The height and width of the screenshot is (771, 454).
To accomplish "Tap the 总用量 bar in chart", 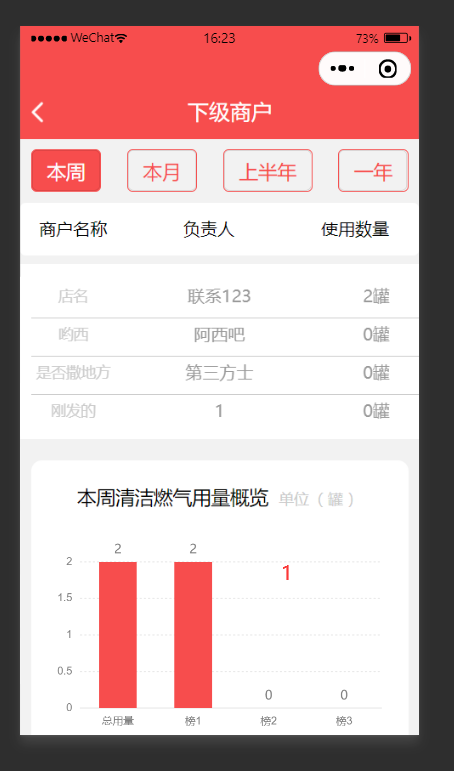I will pos(118,635).
